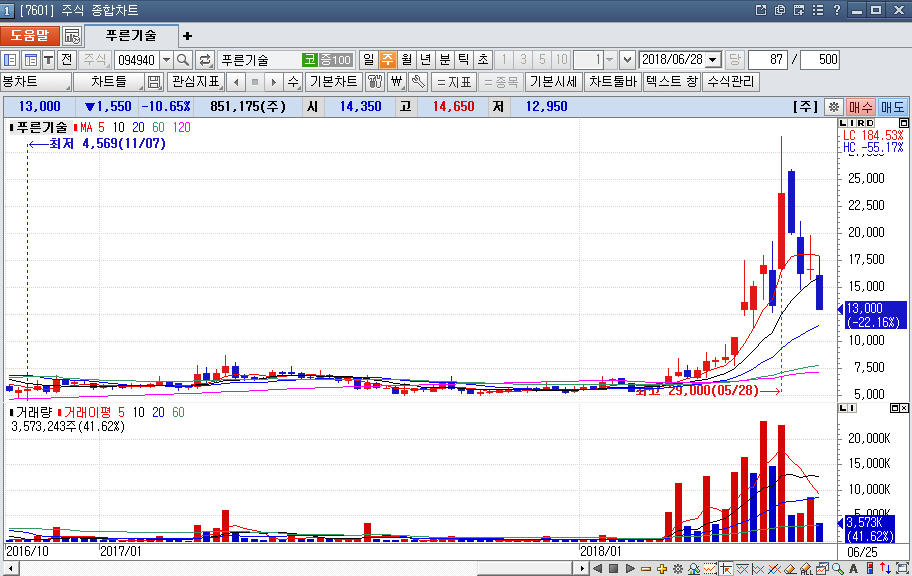Click the yellow minus zoom-out icon

pyautogui.click(x=647, y=568)
